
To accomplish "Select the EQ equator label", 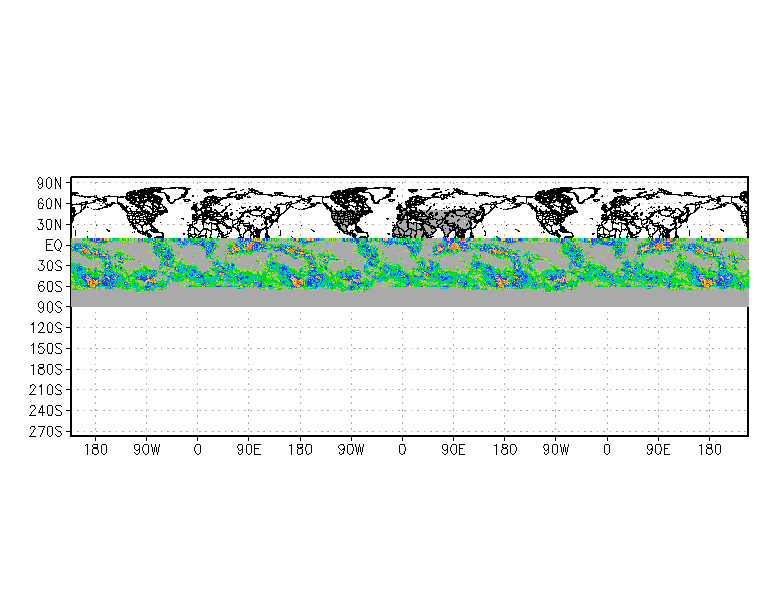I will pos(54,246).
